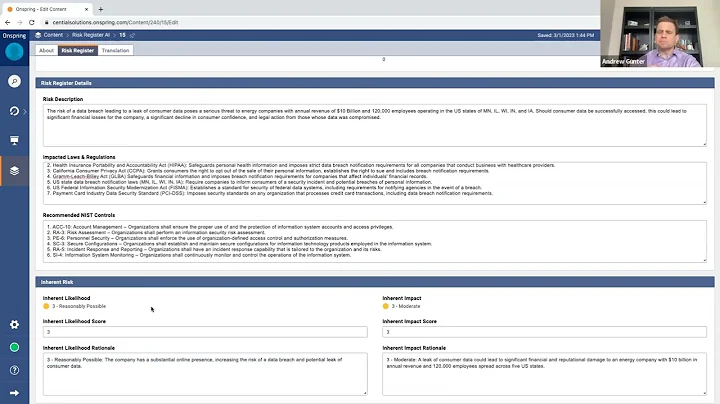Click the '3 - Moderate' impact value
Viewport: 720px width, 404px height.
coord(406,306)
